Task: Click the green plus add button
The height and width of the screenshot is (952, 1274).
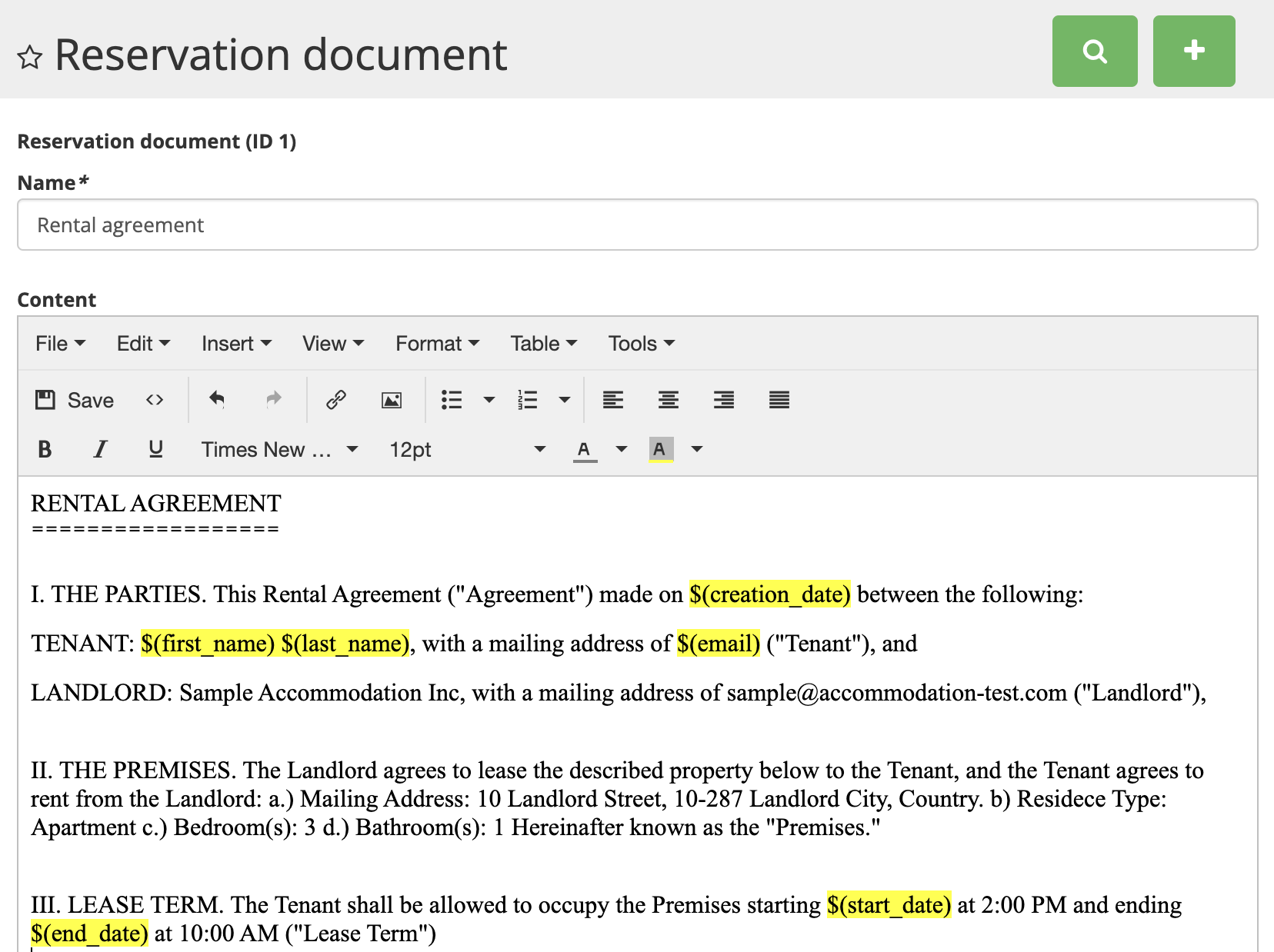Action: tap(1193, 51)
